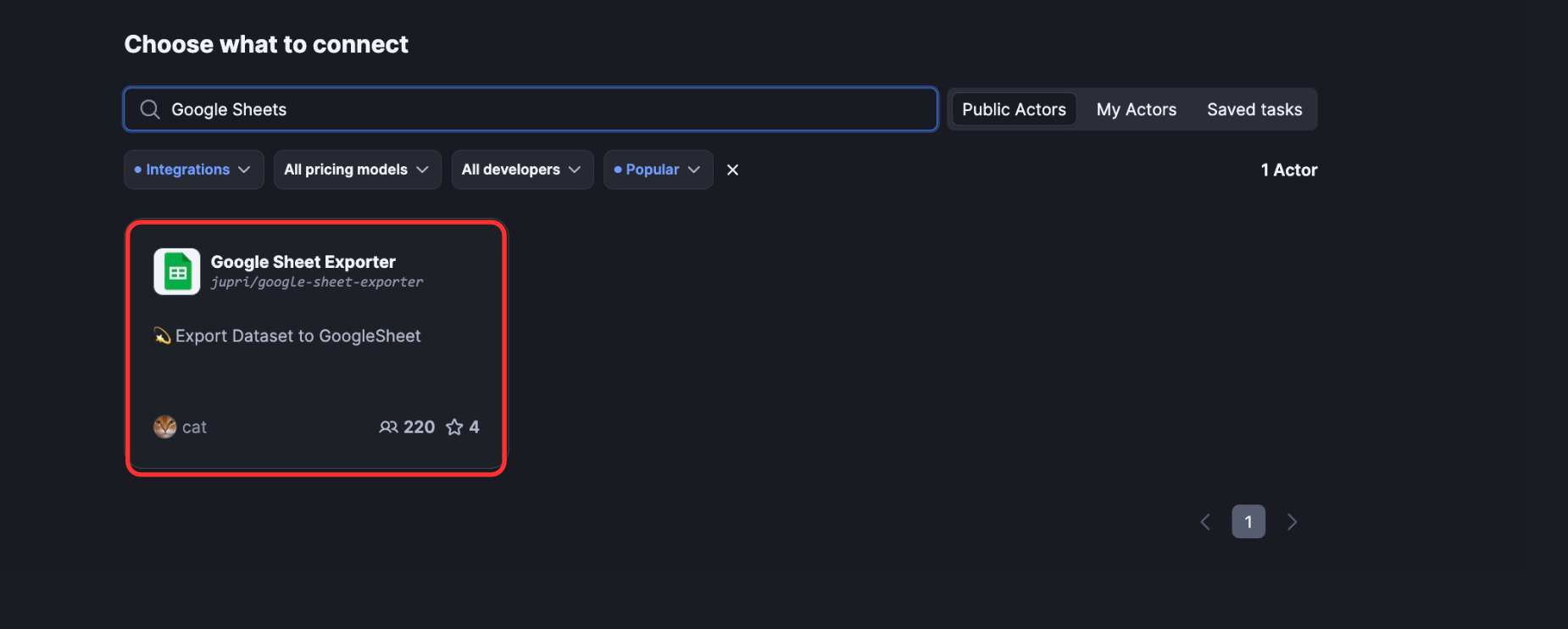Screen dimensions: 1568x629
Task: Expand the Integrations category dropdown
Action: click(194, 170)
